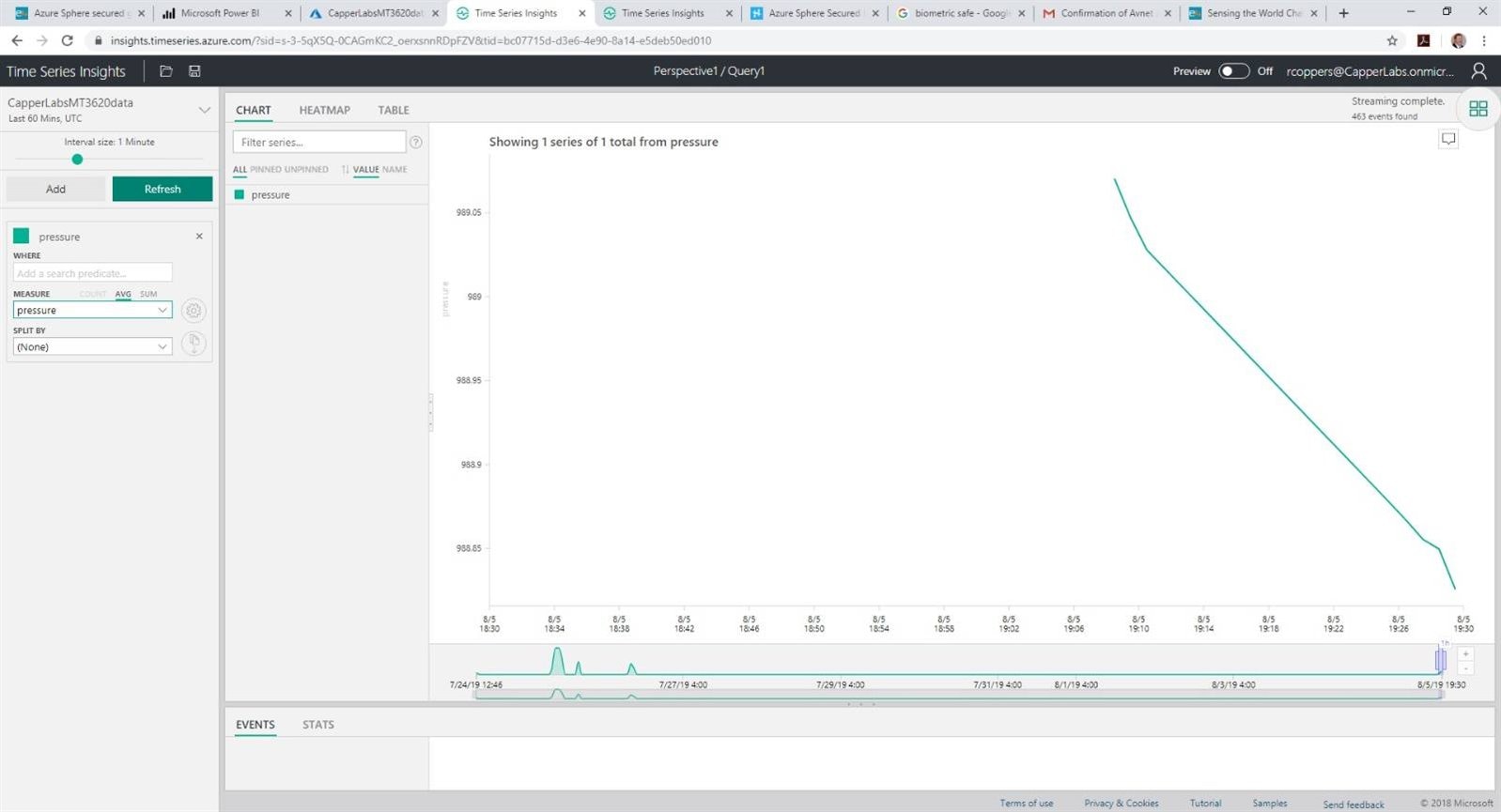Zoom in the timeline with plus

pos(1465,654)
